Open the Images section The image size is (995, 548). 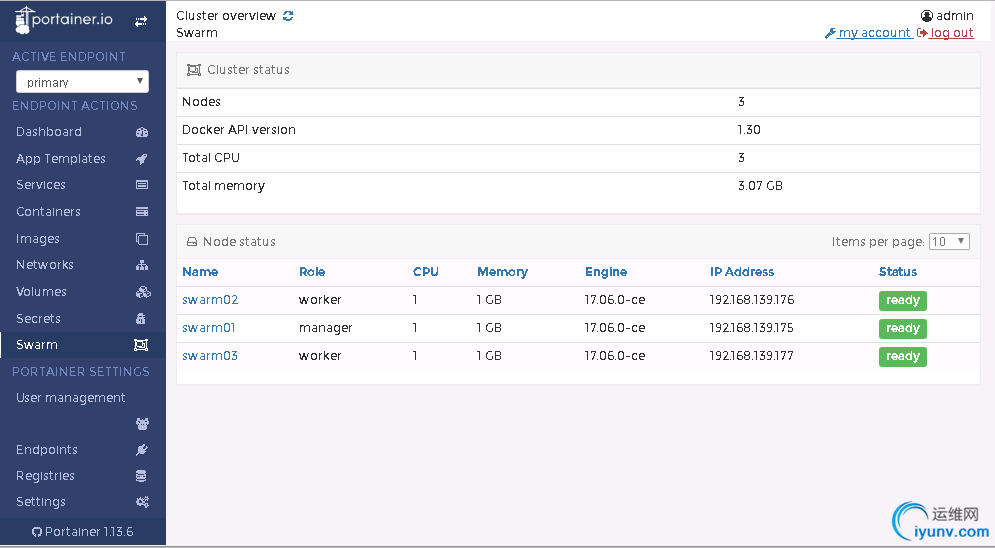pos(37,239)
